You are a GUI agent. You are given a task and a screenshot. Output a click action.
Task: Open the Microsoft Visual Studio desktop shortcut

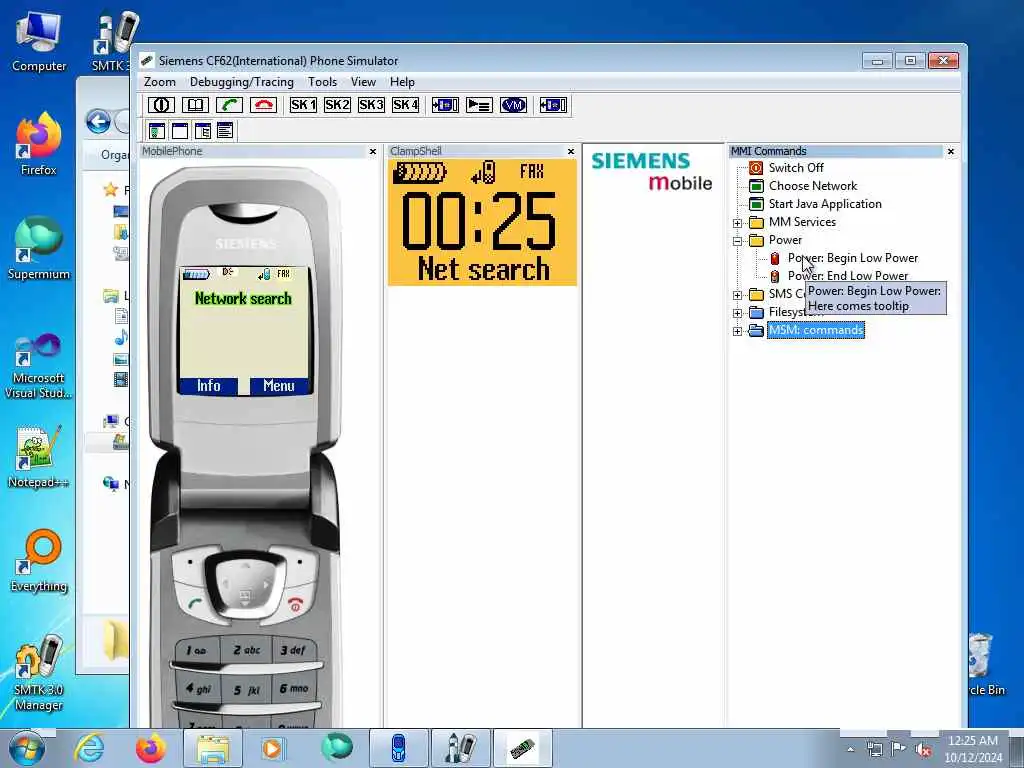click(39, 366)
